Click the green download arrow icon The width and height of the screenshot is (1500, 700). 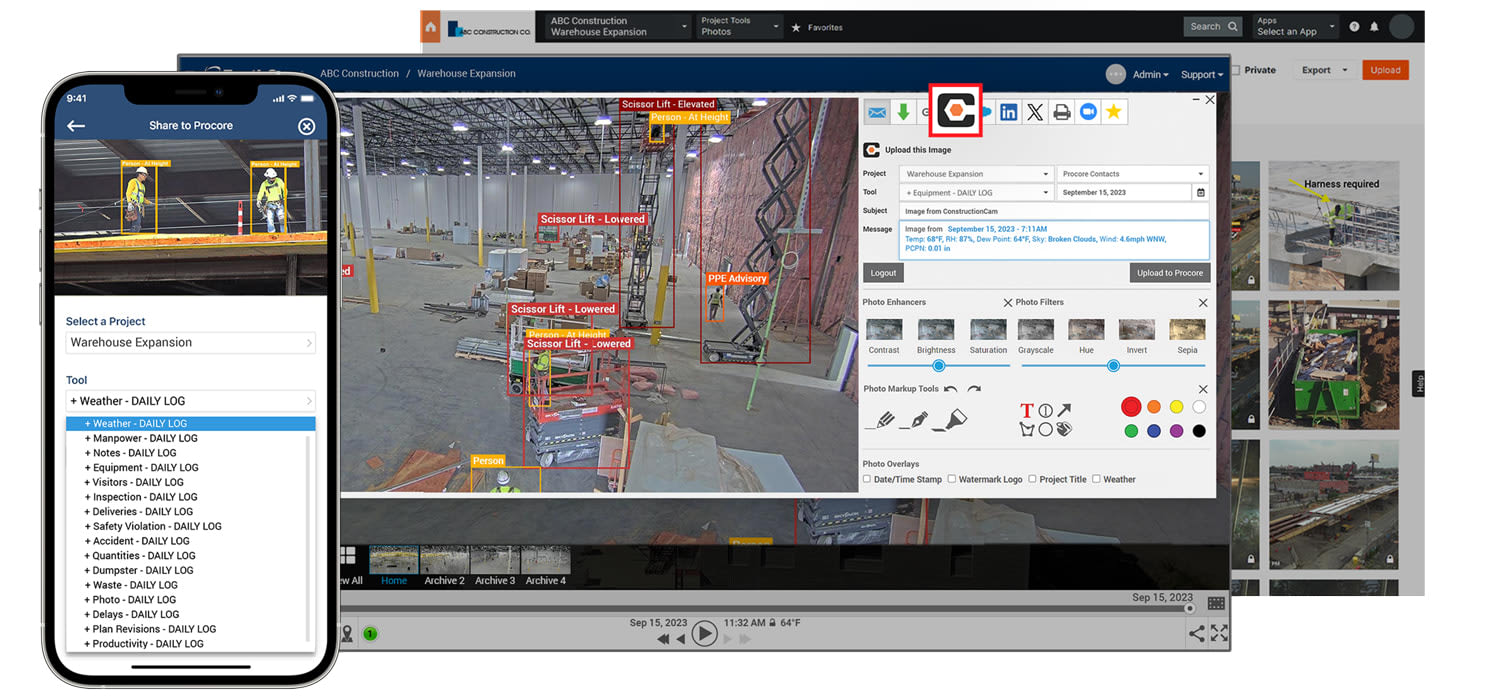click(x=903, y=112)
